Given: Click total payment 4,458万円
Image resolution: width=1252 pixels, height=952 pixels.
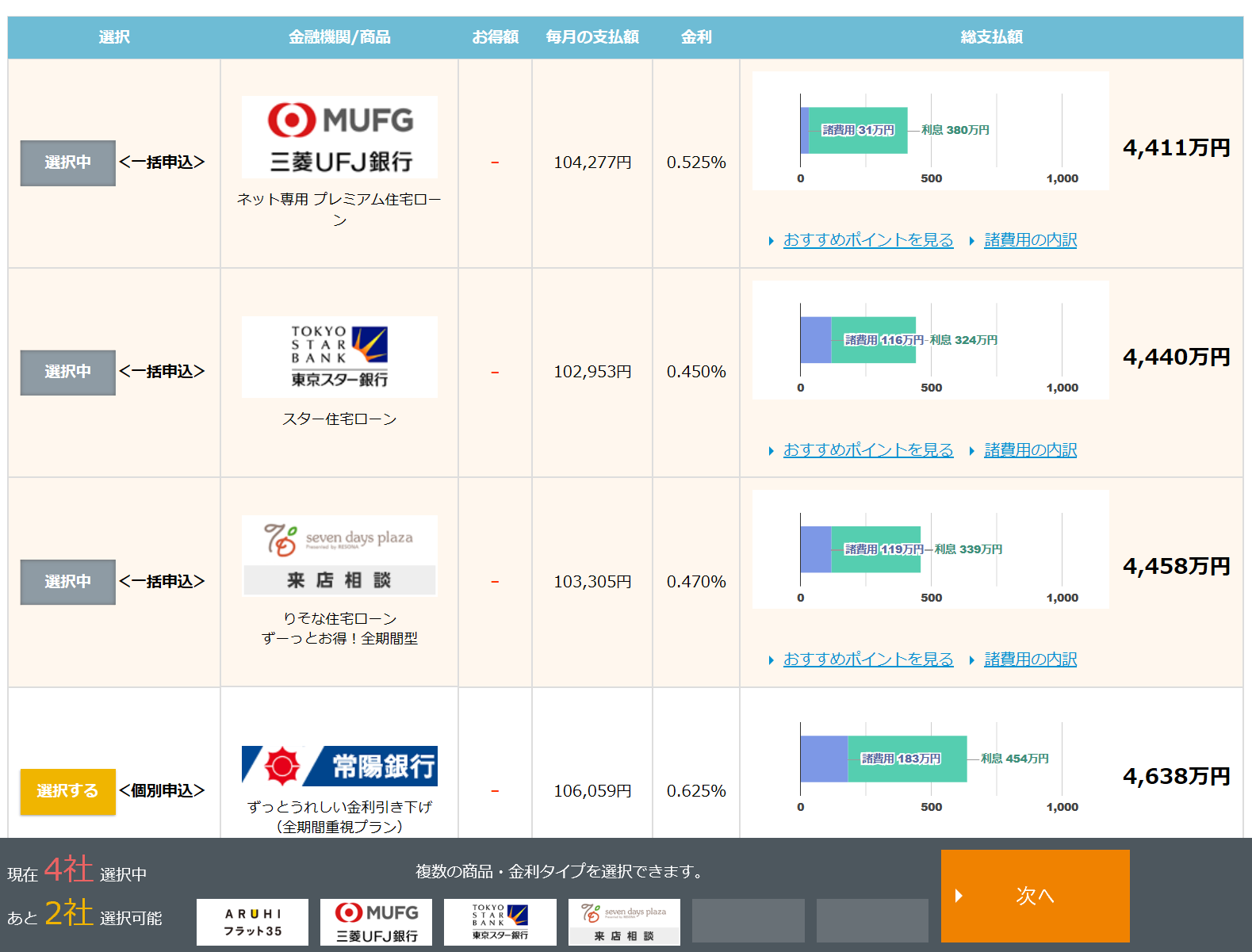Looking at the screenshot, I should click(x=1177, y=566).
